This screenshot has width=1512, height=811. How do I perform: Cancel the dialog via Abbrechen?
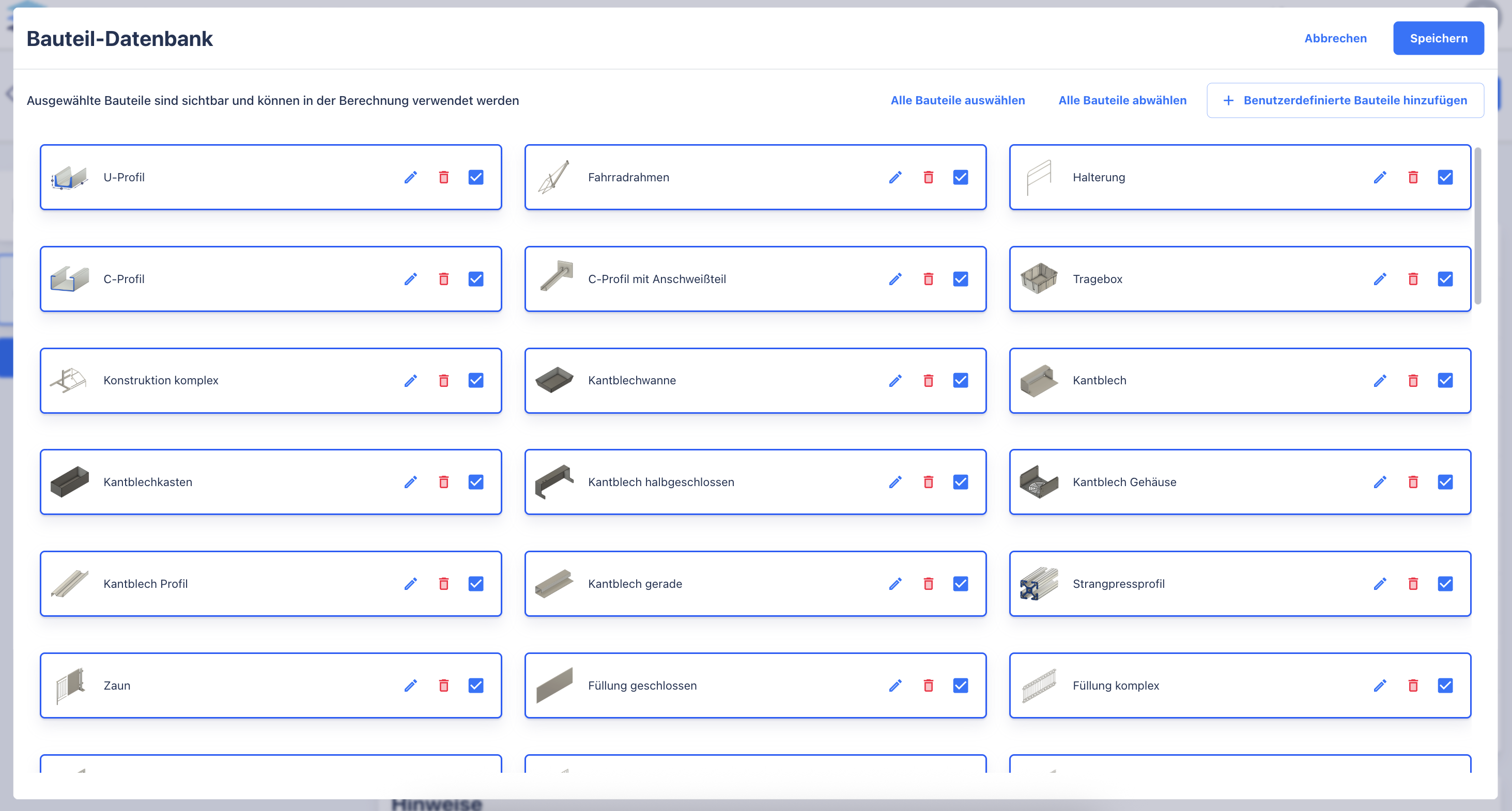[x=1335, y=38]
